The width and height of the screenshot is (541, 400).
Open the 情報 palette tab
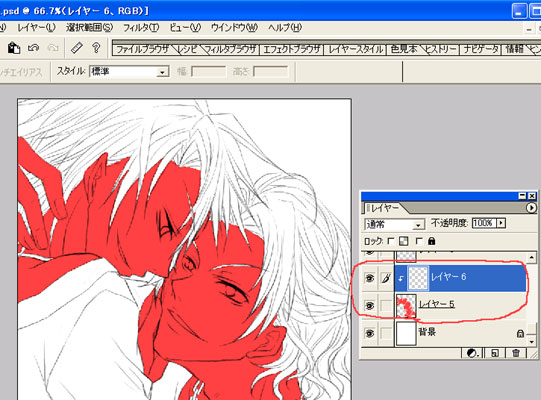pyautogui.click(x=514, y=49)
